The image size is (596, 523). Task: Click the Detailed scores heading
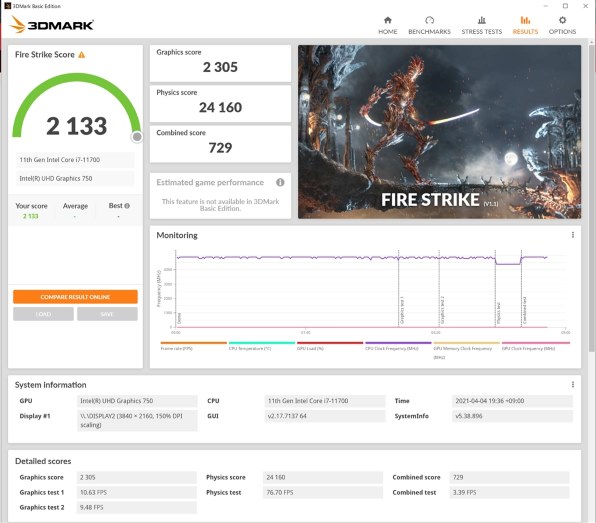tap(43, 461)
